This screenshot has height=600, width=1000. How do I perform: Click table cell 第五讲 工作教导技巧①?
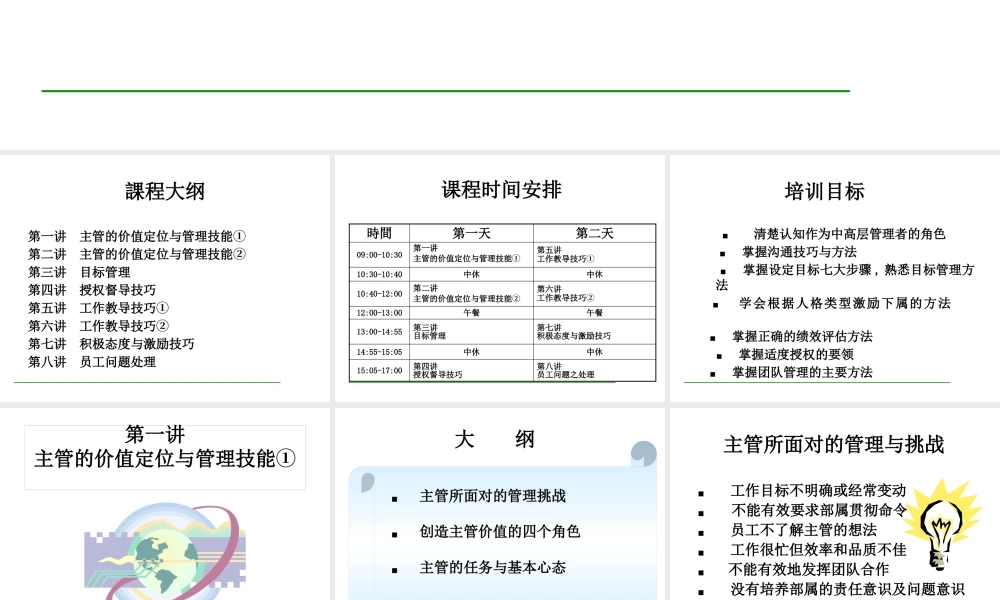594,255
